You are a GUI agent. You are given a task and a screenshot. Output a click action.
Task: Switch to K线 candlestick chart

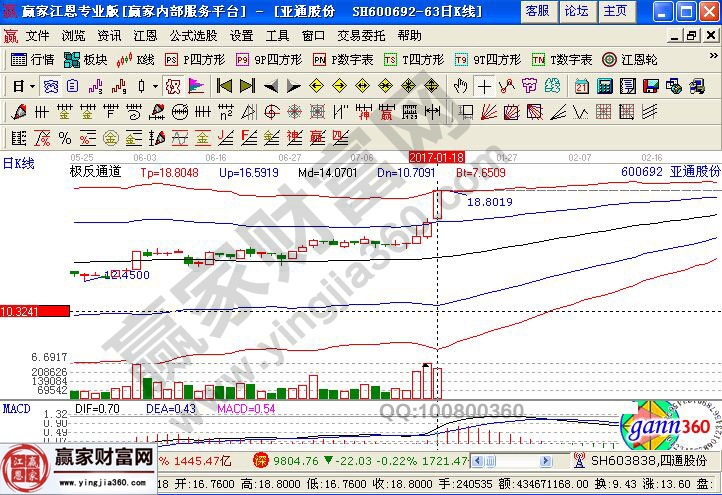[x=136, y=60]
